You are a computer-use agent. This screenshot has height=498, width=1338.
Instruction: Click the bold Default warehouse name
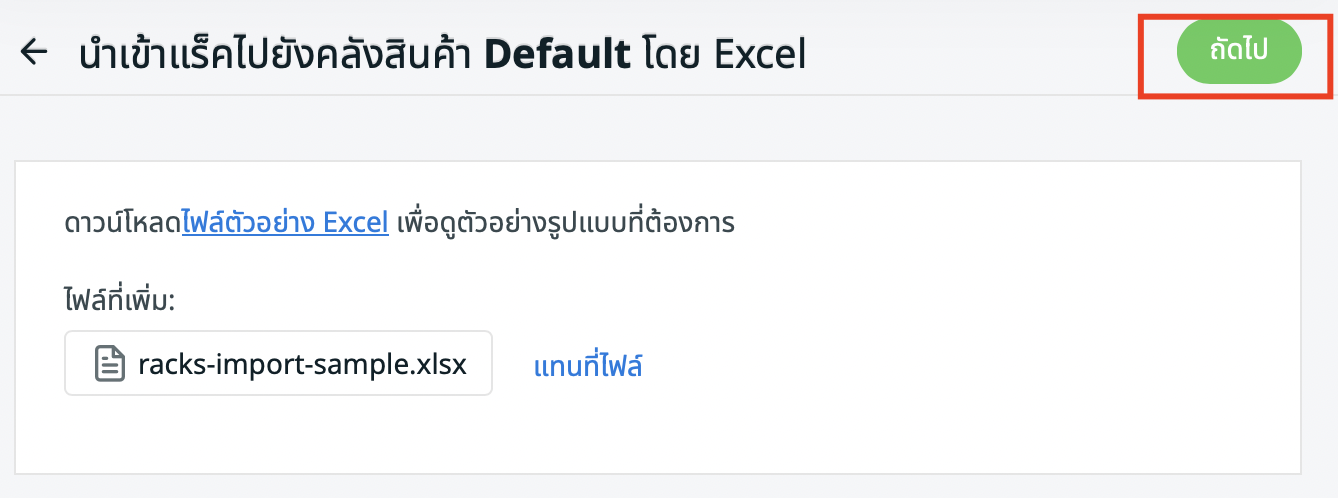557,53
